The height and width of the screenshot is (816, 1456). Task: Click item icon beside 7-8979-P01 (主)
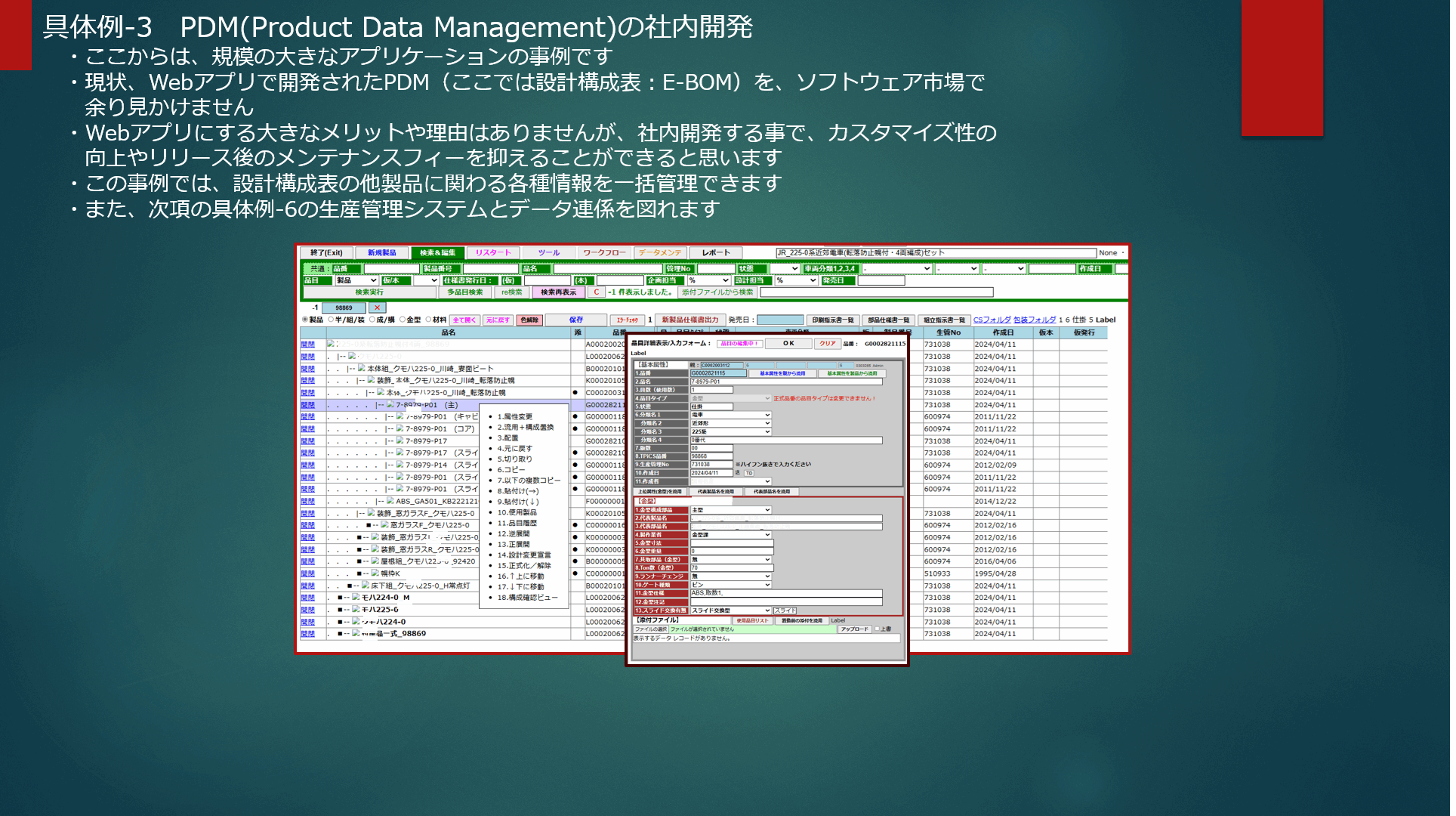pyautogui.click(x=390, y=405)
